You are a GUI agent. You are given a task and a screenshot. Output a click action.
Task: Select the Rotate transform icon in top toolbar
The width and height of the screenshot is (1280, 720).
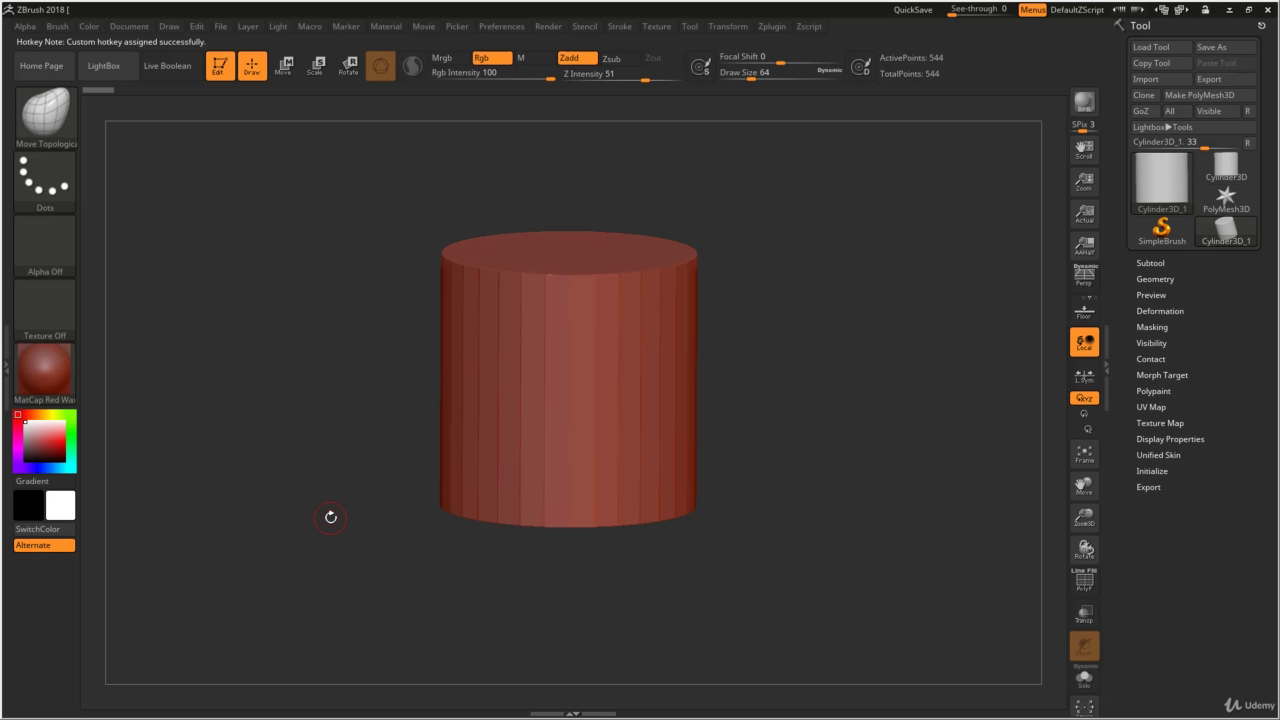348,66
